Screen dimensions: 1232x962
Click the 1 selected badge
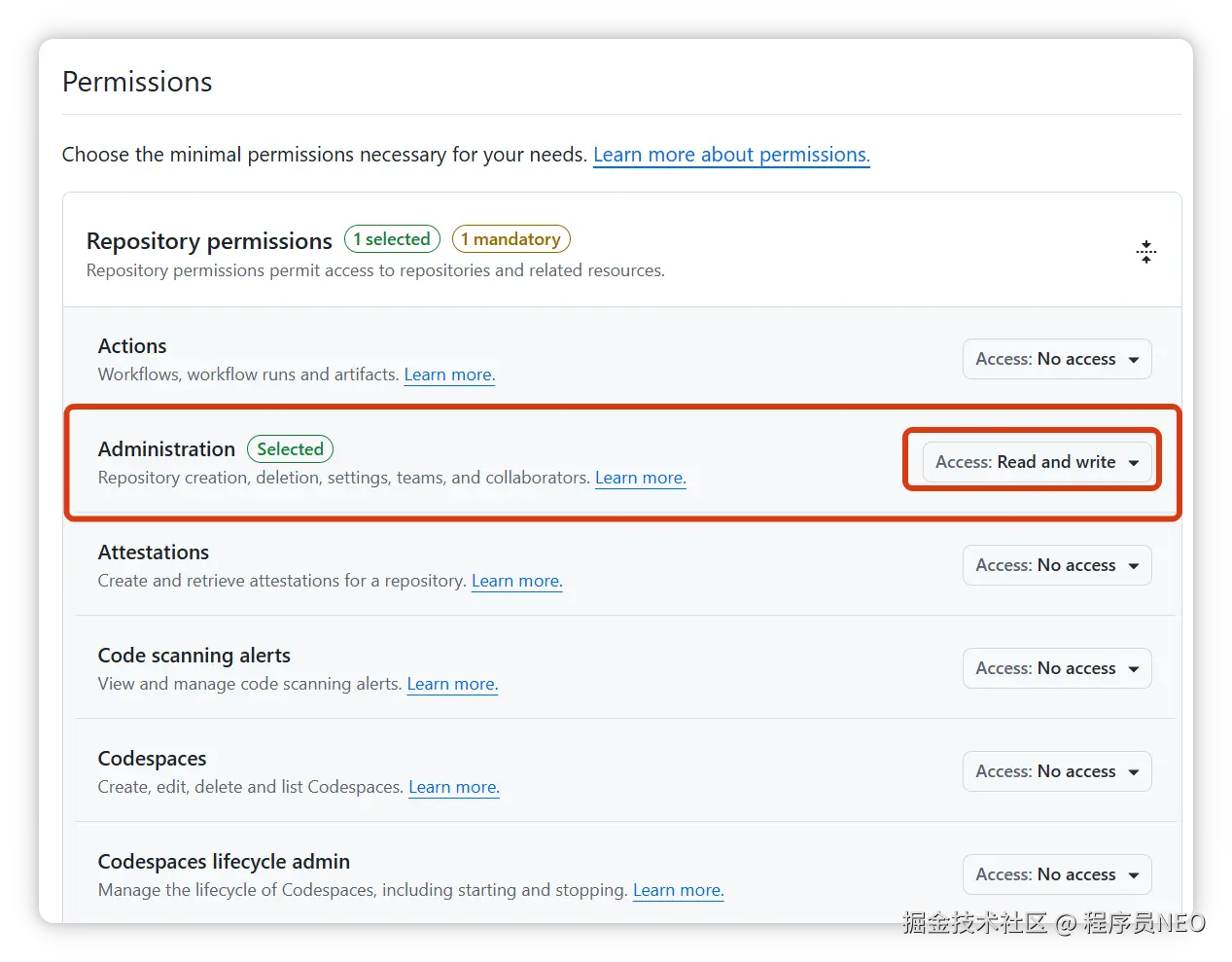(x=392, y=239)
